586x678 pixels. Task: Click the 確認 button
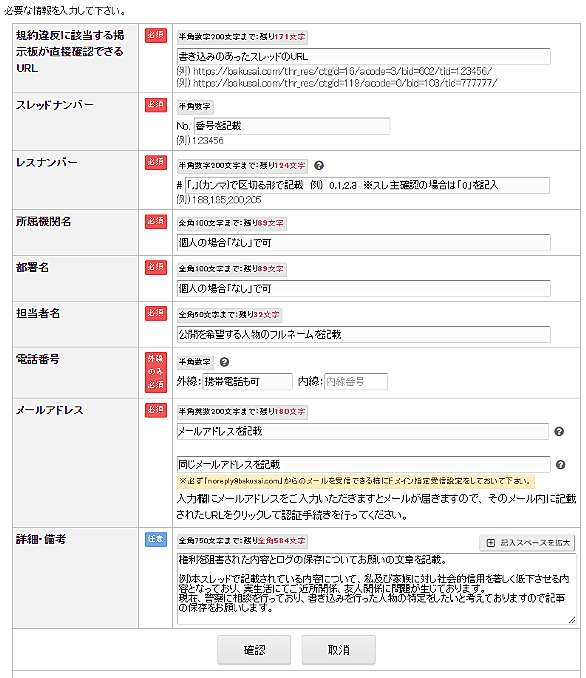pos(254,650)
